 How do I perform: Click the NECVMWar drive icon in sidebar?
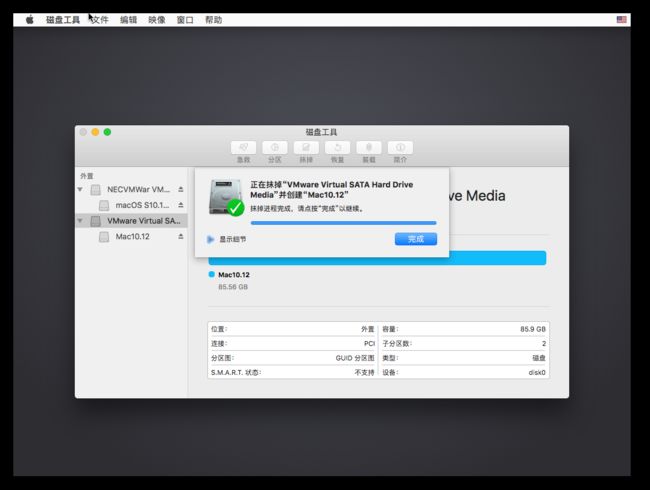coord(96,189)
